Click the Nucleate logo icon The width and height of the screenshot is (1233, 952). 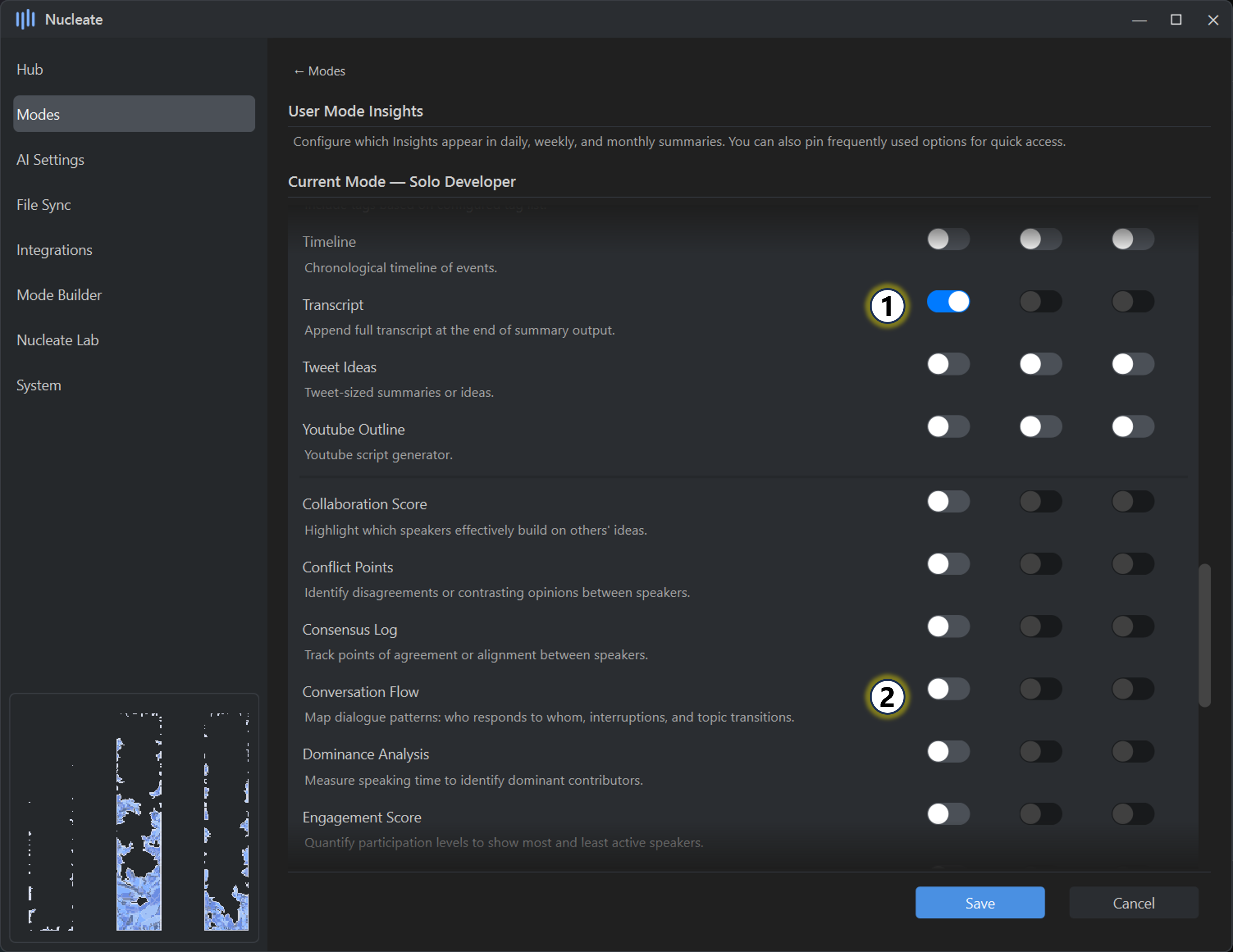(25, 20)
